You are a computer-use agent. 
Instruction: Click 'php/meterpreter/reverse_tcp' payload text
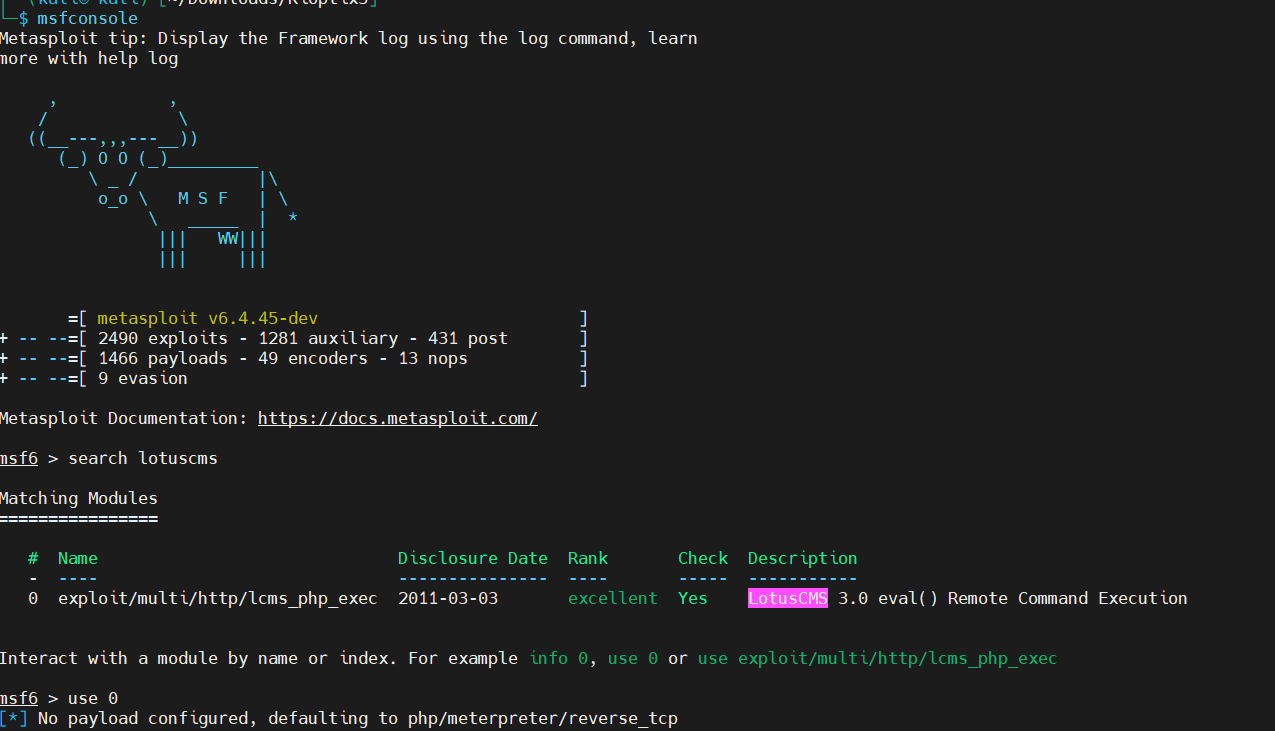(543, 718)
